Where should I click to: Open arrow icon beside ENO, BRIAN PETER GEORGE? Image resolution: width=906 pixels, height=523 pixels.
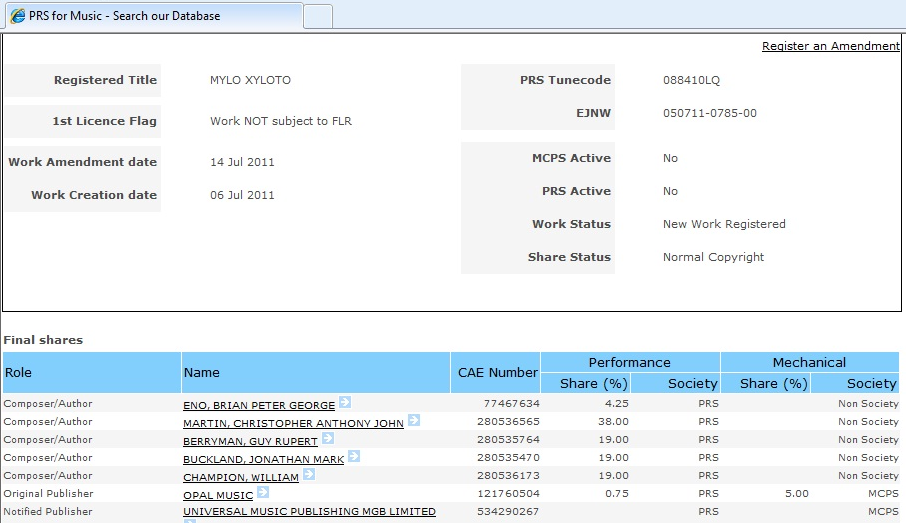pos(345,402)
